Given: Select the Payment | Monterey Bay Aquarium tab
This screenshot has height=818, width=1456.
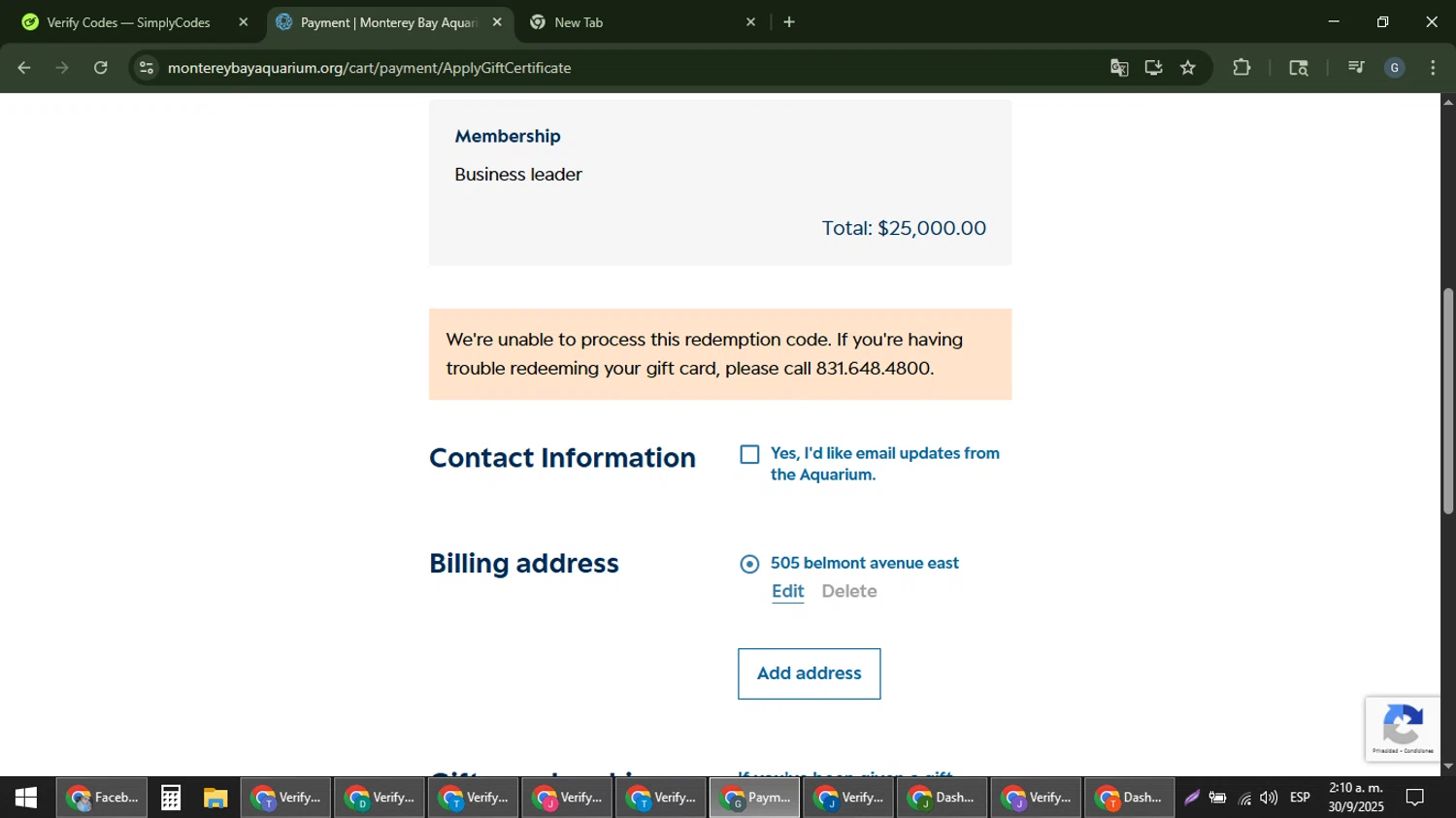Looking at the screenshot, I should (x=388, y=22).
